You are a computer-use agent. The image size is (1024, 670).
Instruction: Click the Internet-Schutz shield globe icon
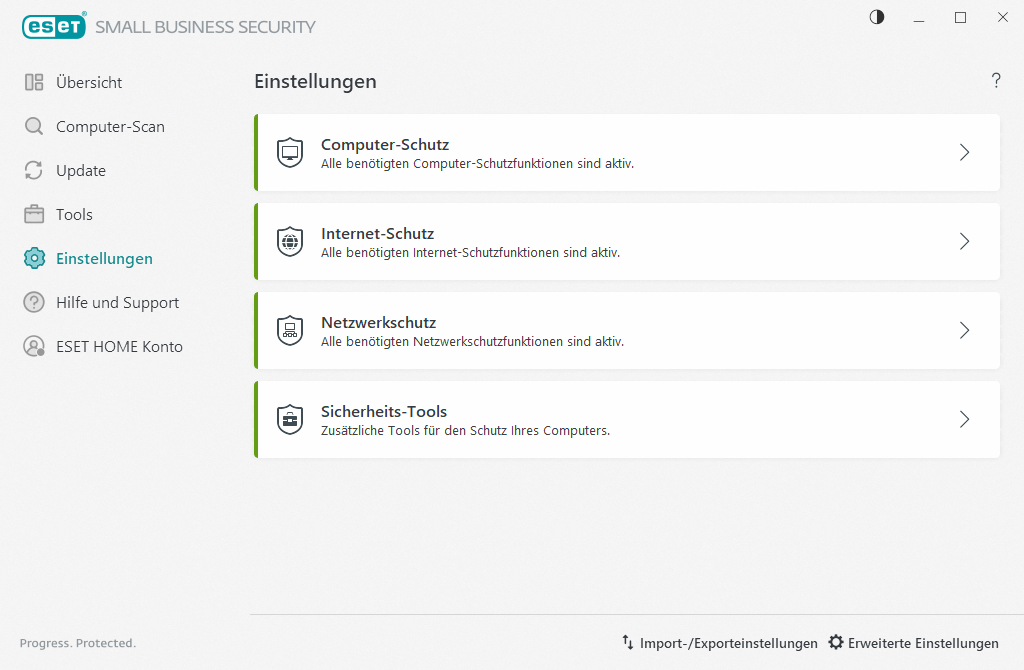[290, 242]
